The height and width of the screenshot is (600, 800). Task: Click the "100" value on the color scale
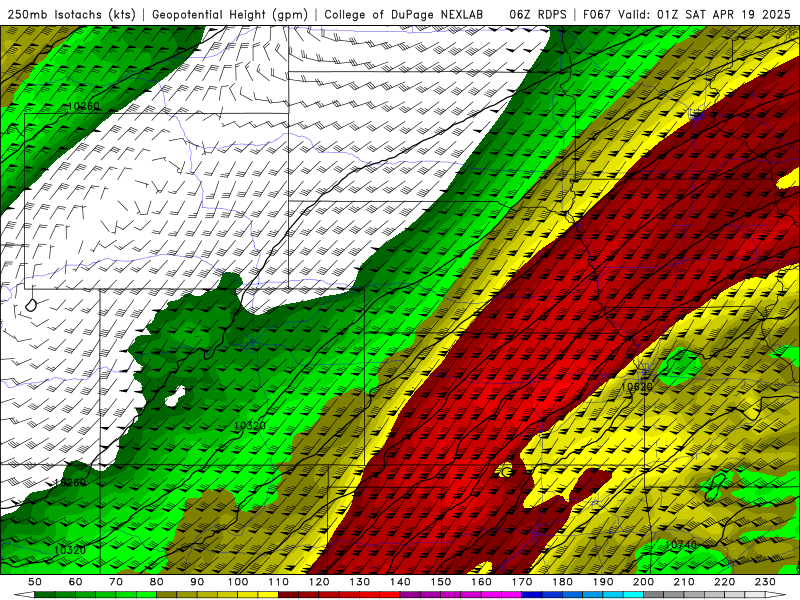(x=238, y=582)
